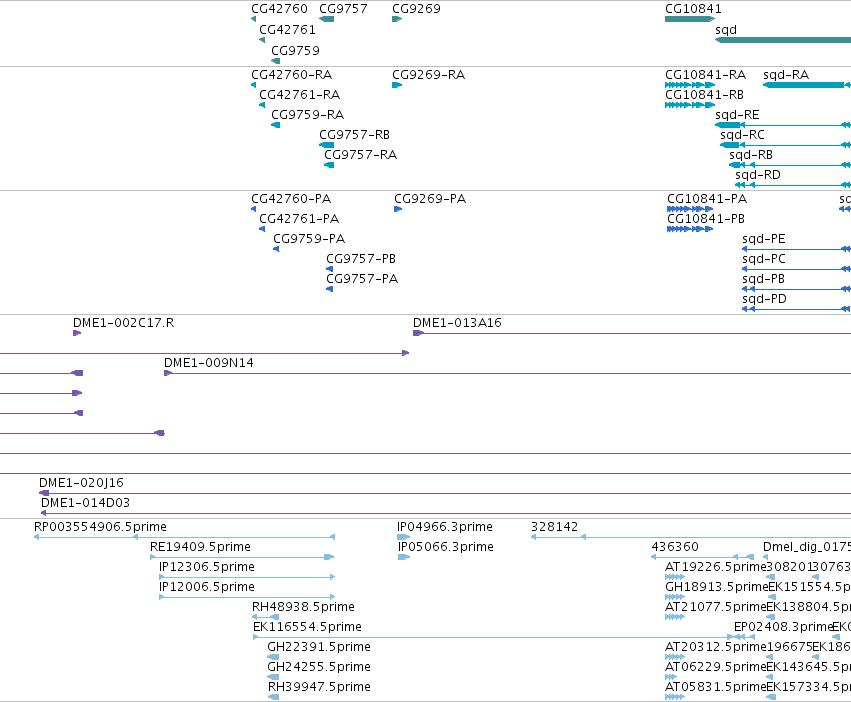Click the AT06229.5prime EST label
This screenshot has height=702, width=851.
click(715, 667)
